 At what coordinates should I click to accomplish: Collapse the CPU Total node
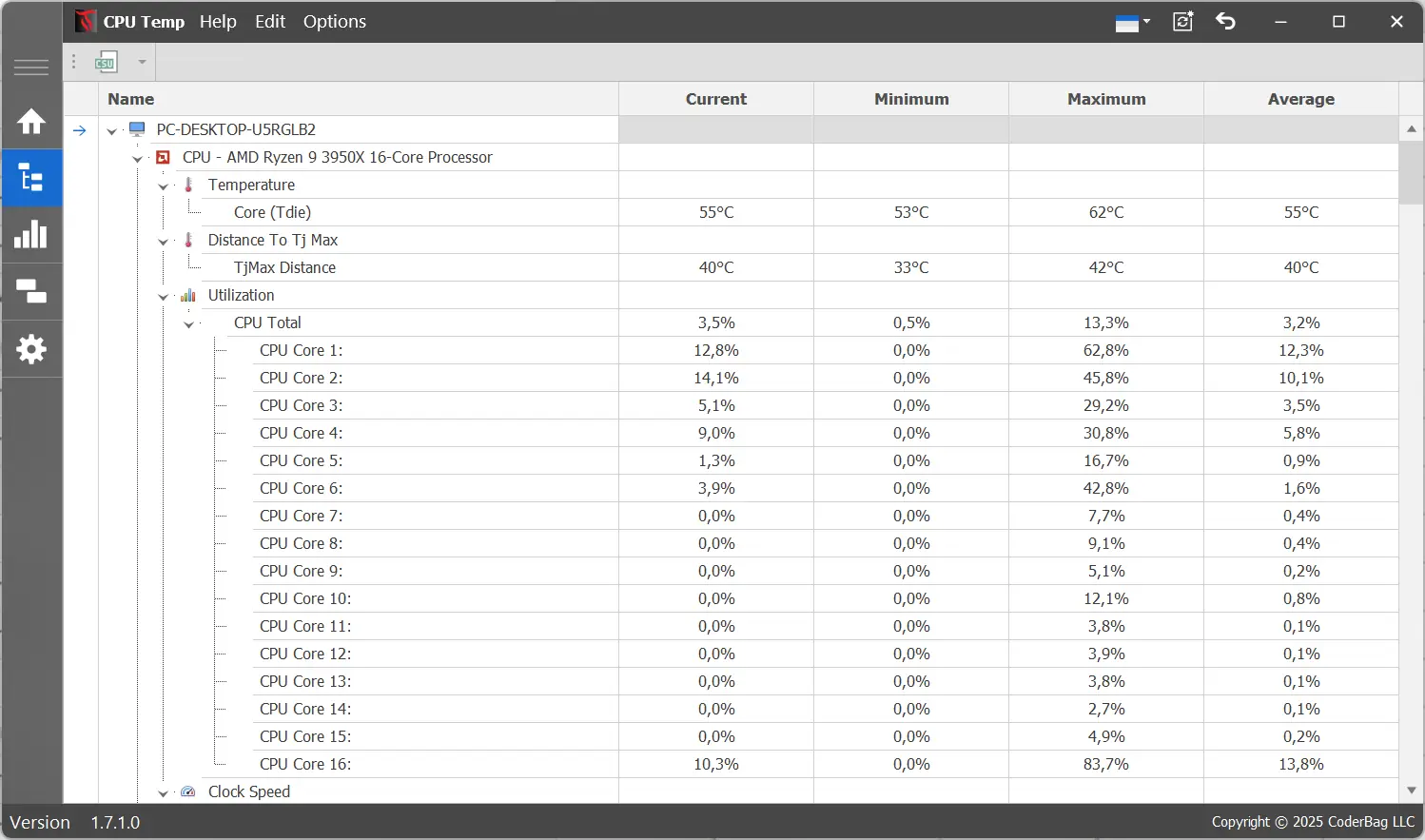pyautogui.click(x=188, y=324)
